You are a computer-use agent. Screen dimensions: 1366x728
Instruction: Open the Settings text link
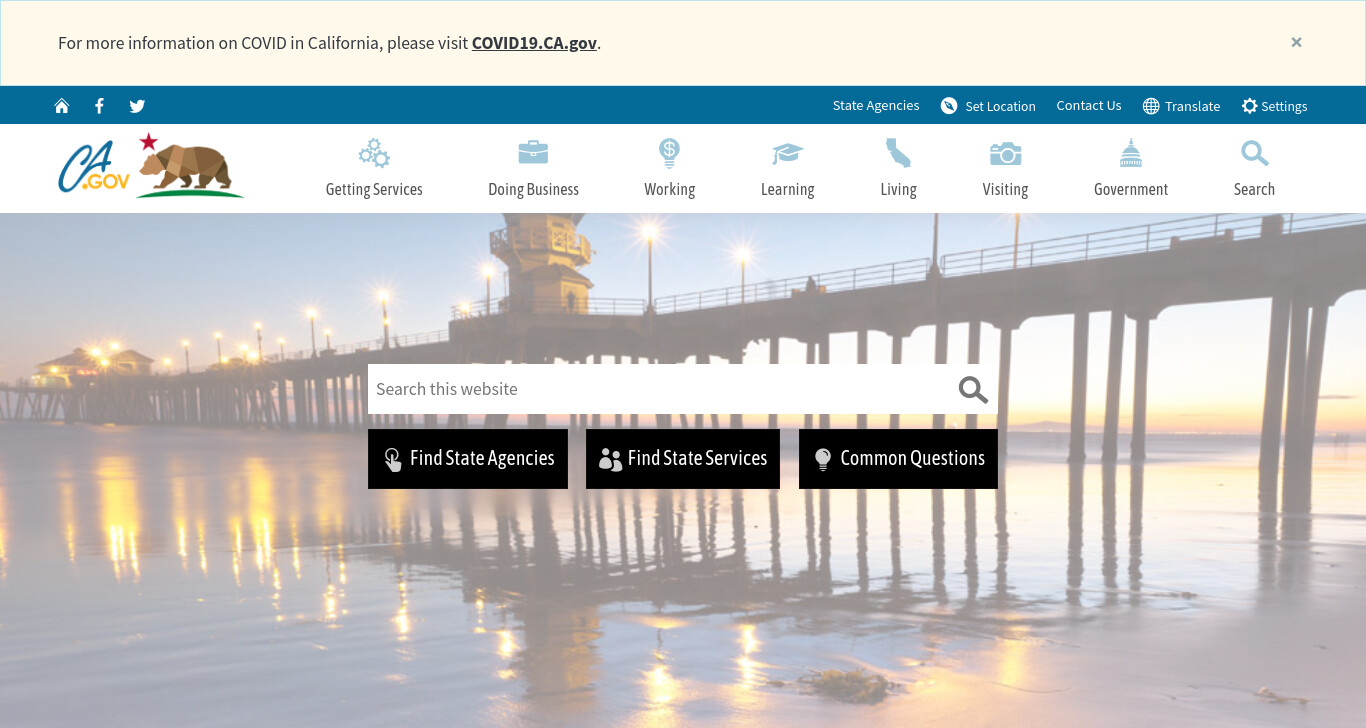(1284, 106)
